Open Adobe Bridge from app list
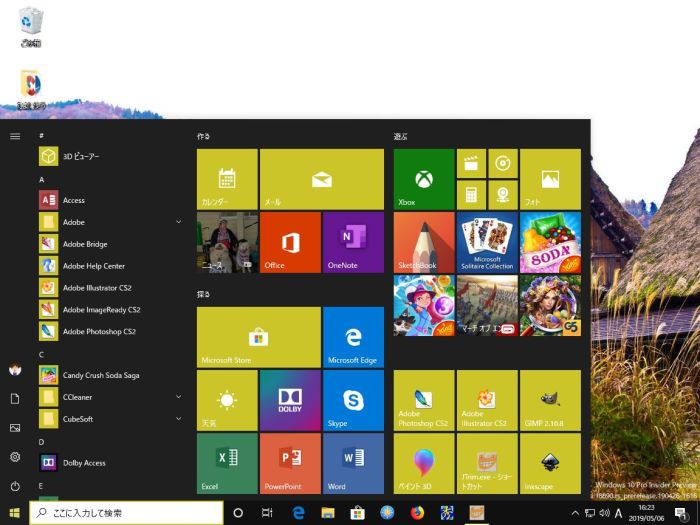This screenshot has width=700, height=525. click(85, 244)
